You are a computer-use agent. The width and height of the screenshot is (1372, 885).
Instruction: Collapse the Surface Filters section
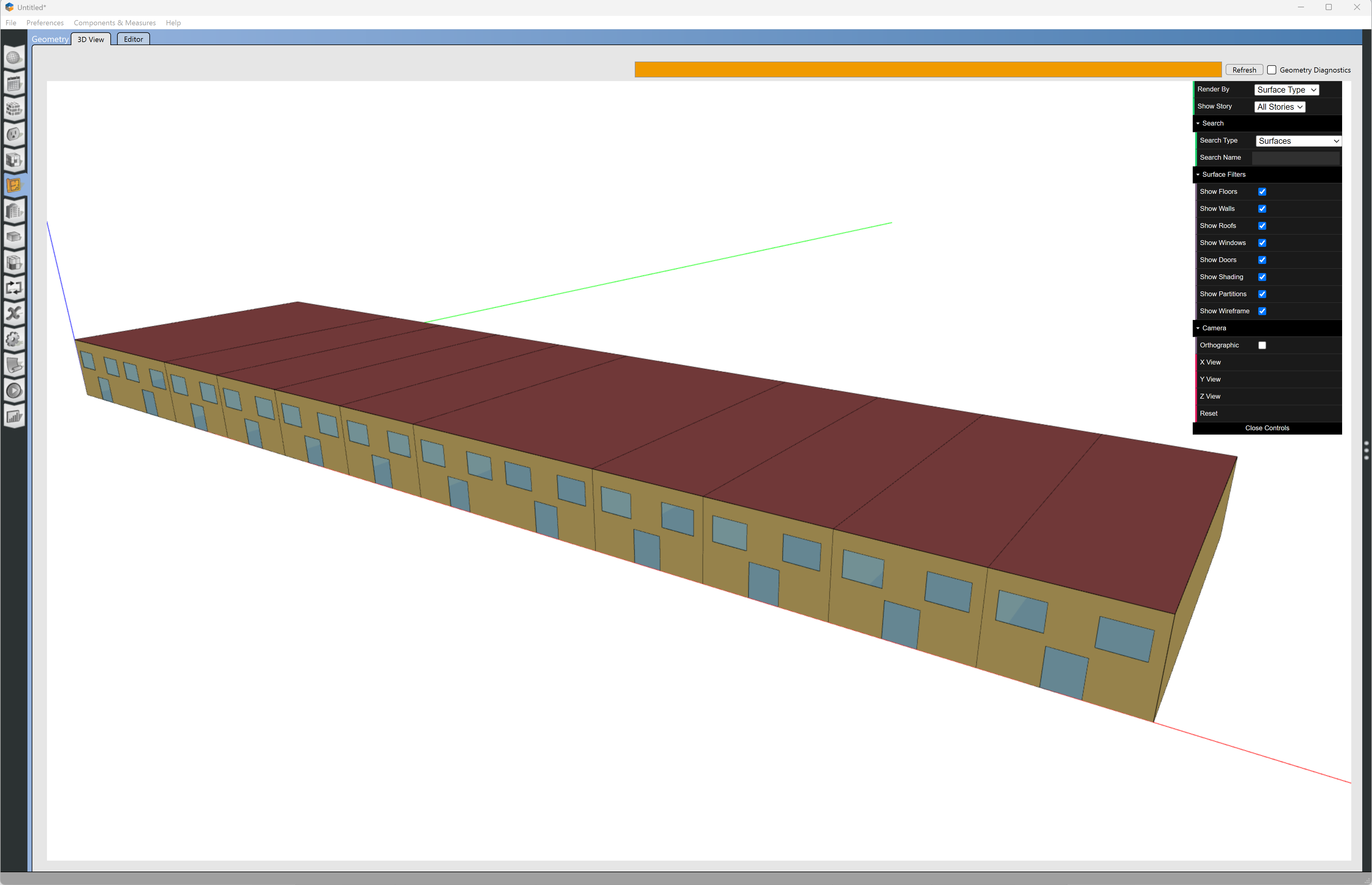[x=1223, y=175]
